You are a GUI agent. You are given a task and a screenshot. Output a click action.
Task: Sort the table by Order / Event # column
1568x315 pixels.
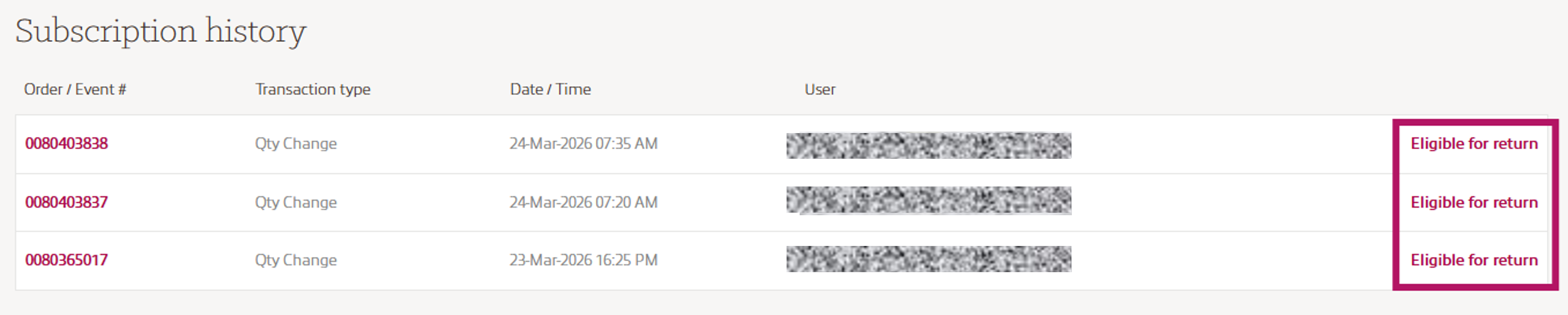pos(76,89)
